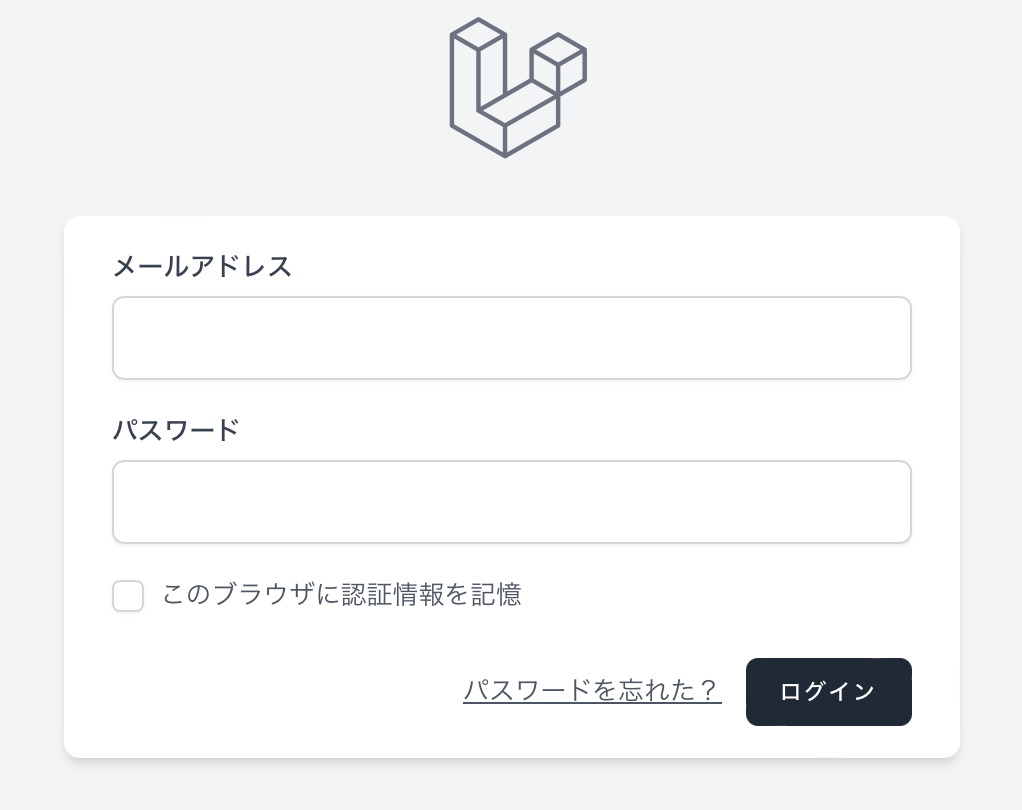This screenshot has width=1022, height=810.
Task: Click the field under the メールアドレス label
Action: pos(512,338)
